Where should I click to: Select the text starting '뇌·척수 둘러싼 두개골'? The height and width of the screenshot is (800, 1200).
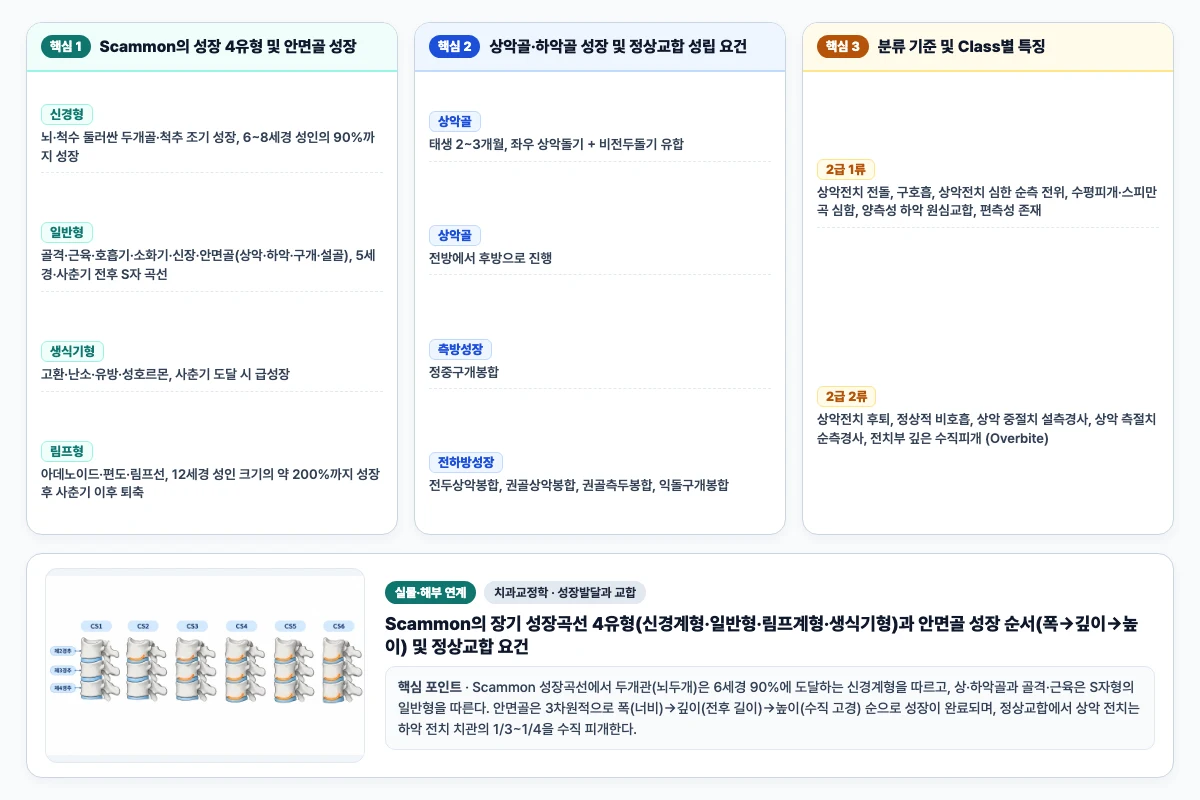pyautogui.click(x=208, y=146)
